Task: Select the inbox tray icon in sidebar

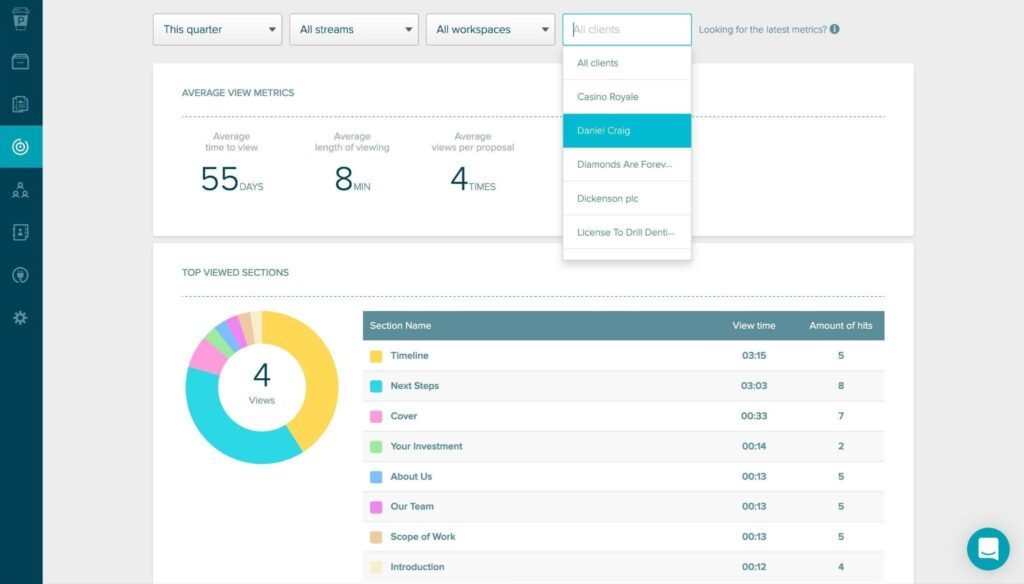Action: 20,62
